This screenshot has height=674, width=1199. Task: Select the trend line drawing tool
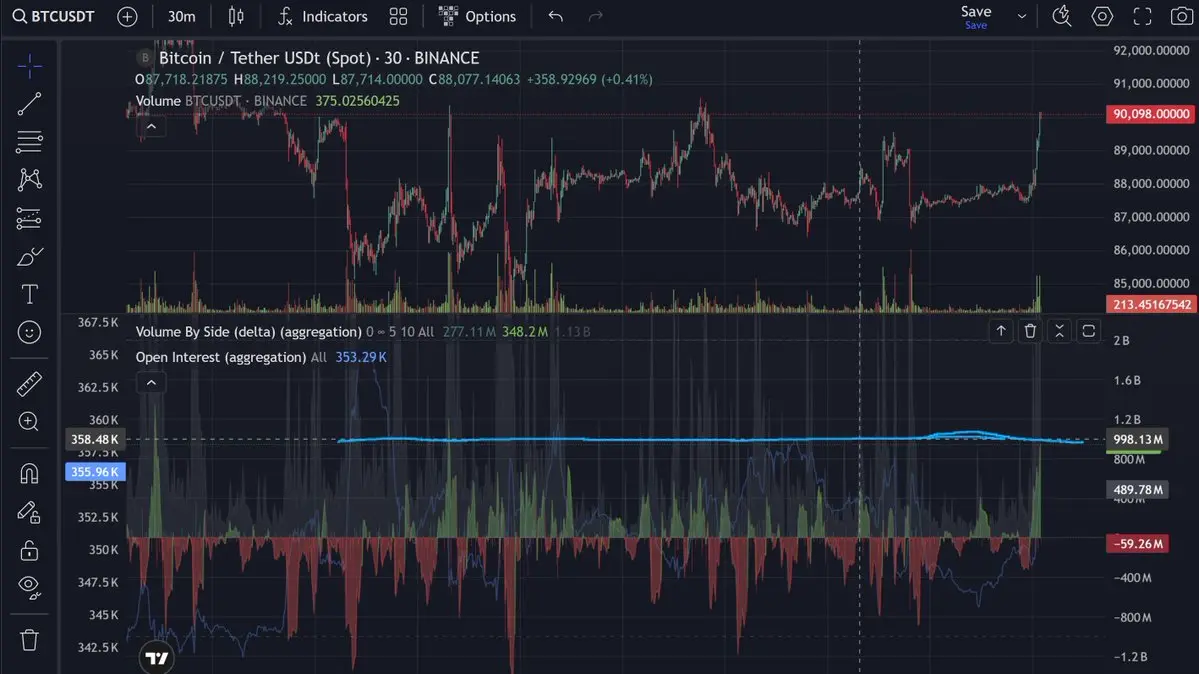29,104
